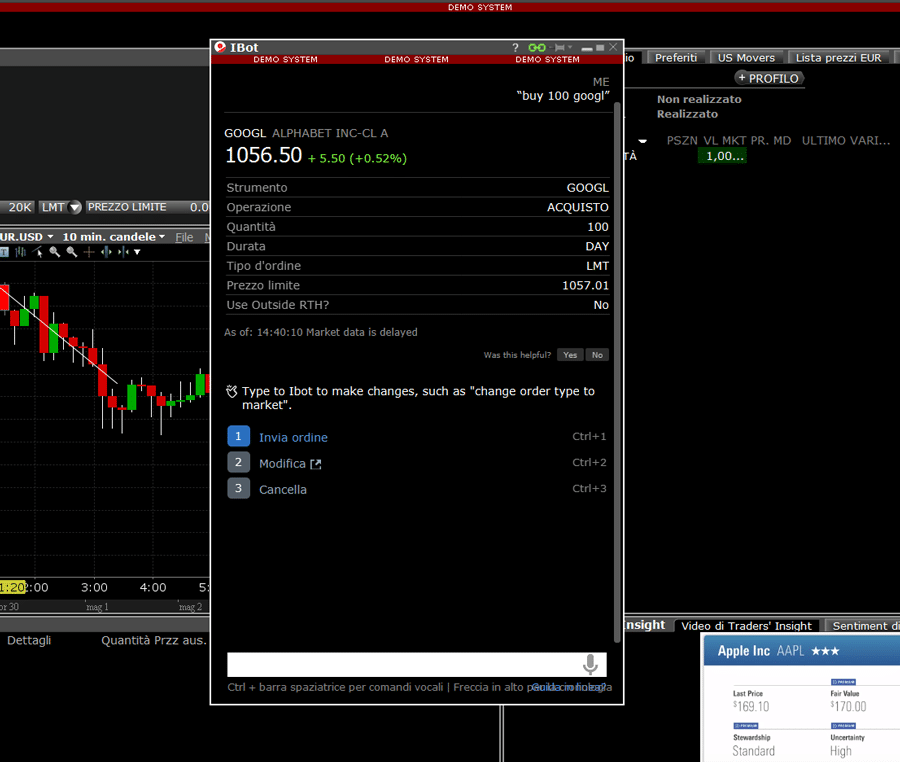Click Modifica link in IBot
Viewport: 900px width, 762px height.
click(x=282, y=464)
